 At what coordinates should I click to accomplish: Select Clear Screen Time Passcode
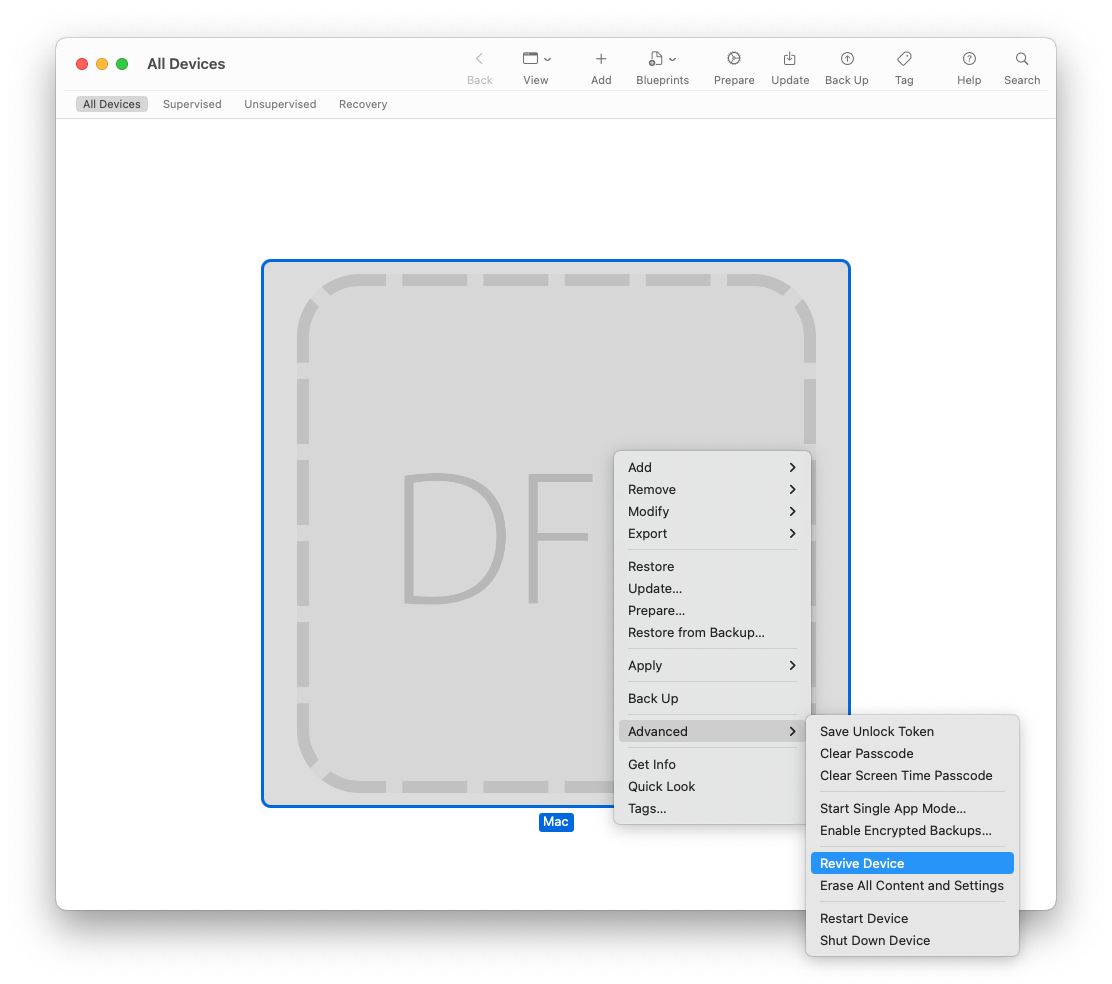point(912,775)
